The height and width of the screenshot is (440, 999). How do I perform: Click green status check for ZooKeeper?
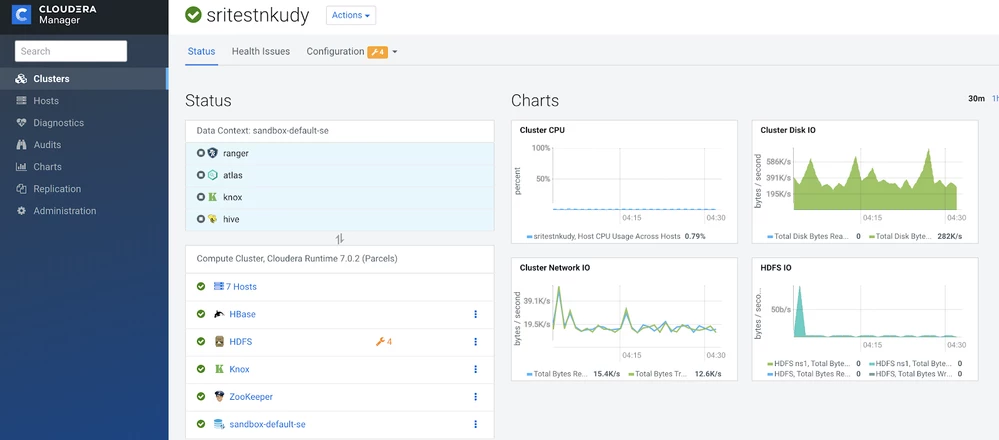(x=201, y=396)
